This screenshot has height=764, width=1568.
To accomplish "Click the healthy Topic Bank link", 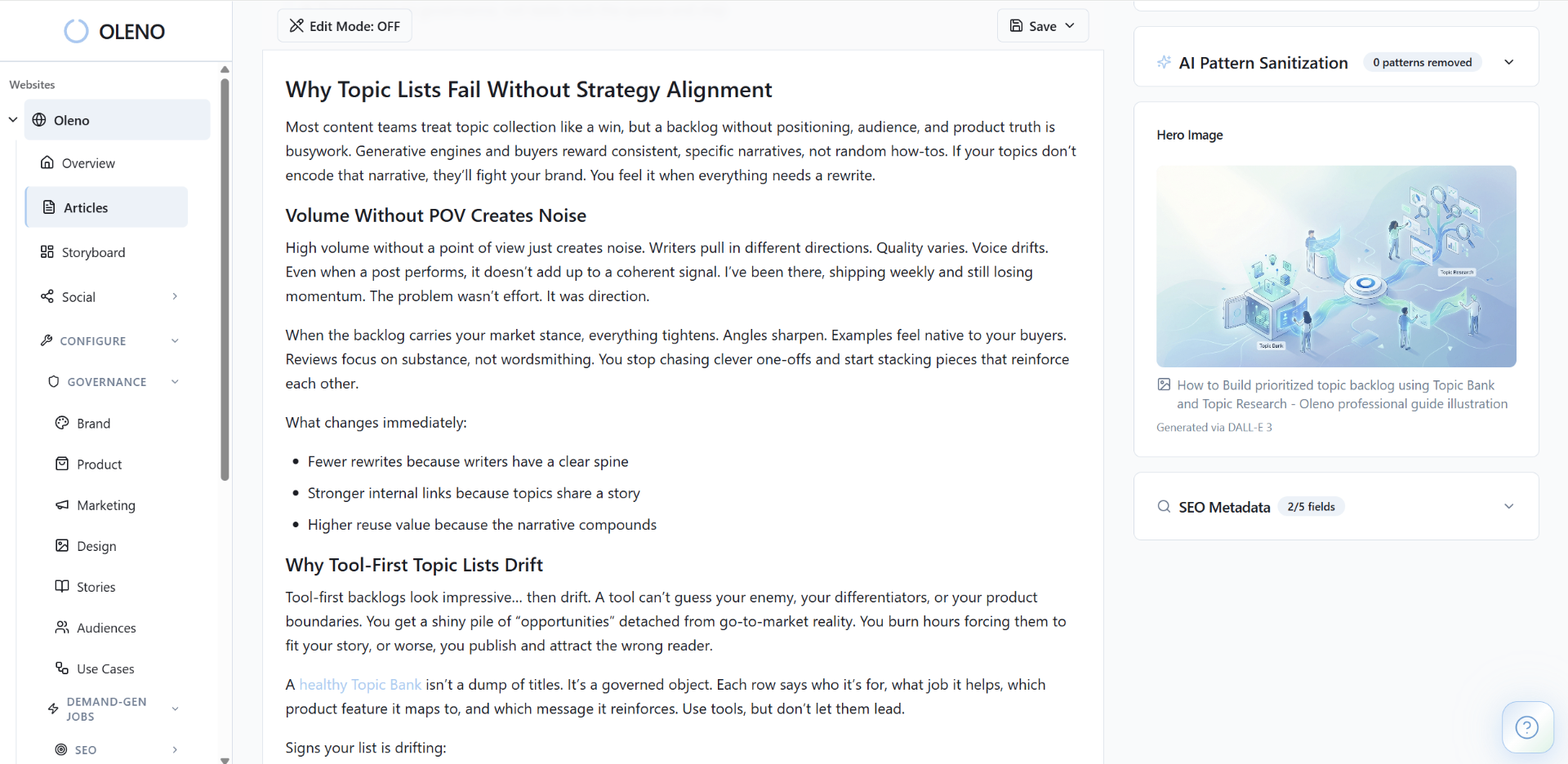I will [x=359, y=684].
